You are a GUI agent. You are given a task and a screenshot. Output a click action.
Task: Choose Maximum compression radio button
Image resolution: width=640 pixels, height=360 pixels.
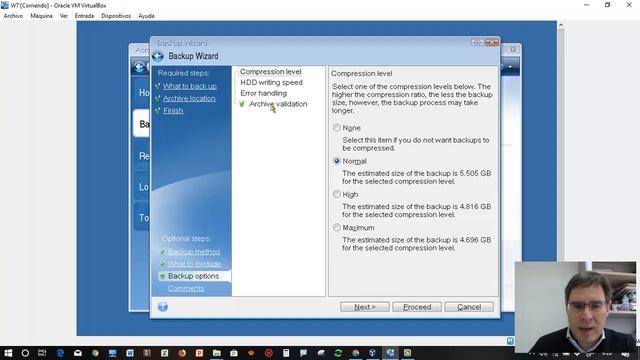point(337,228)
